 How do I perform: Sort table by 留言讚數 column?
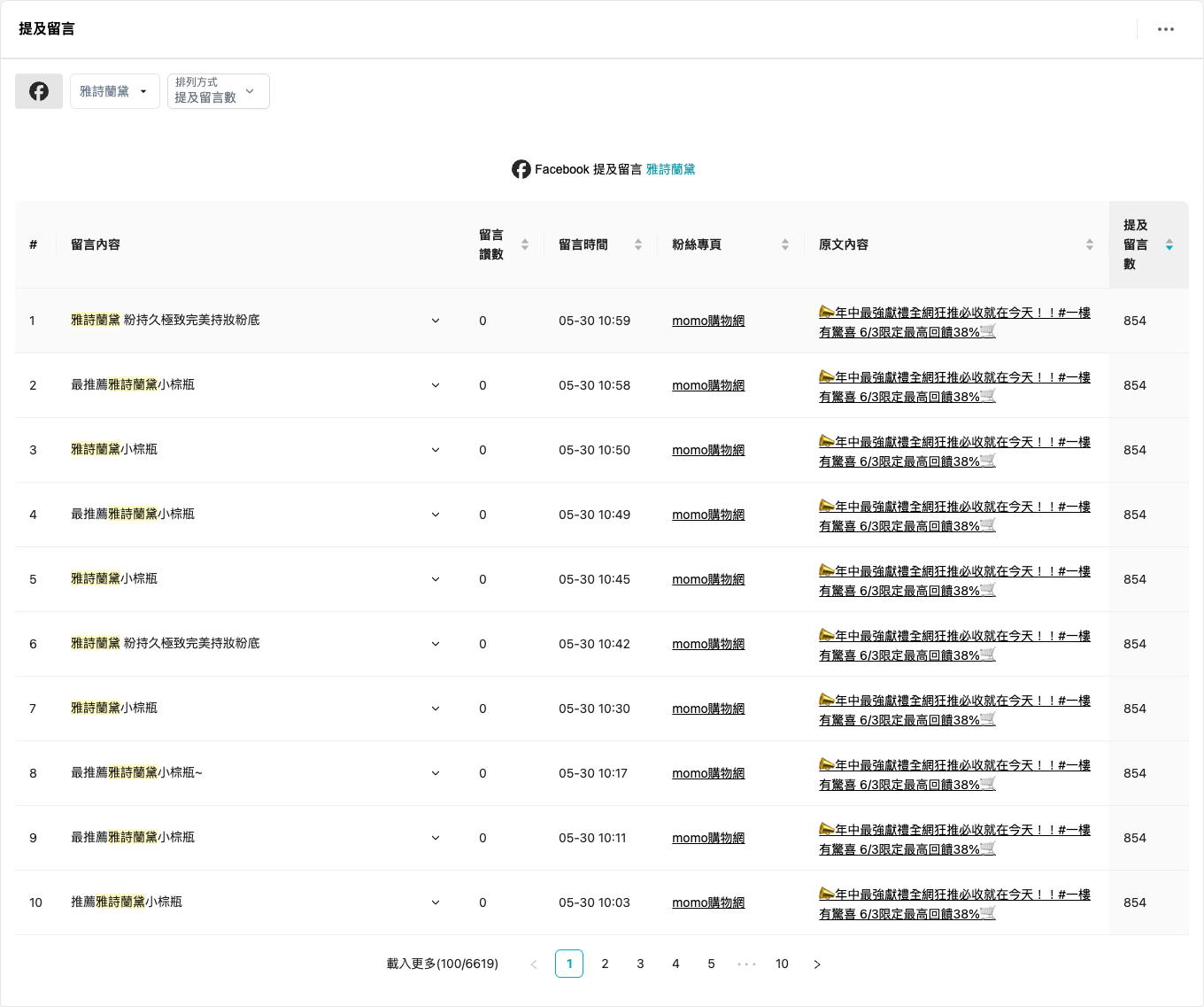[525, 244]
